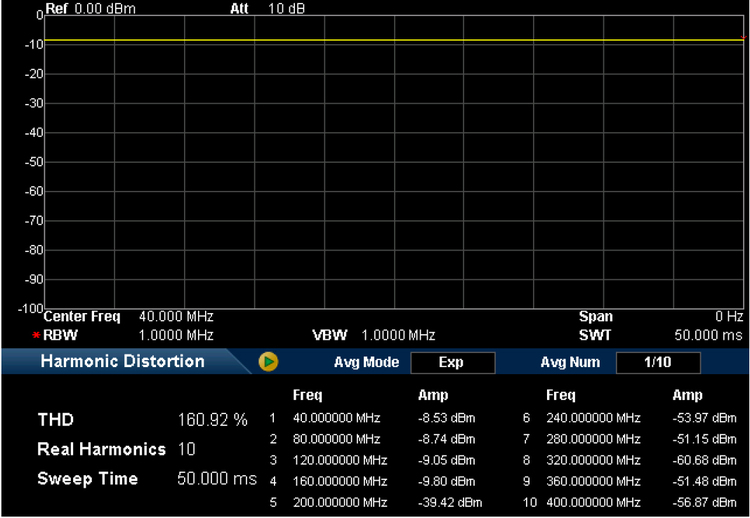Click the red asterisk beside RBW
Image resolution: width=750 pixels, height=518 pixels.
pyautogui.click(x=35, y=335)
